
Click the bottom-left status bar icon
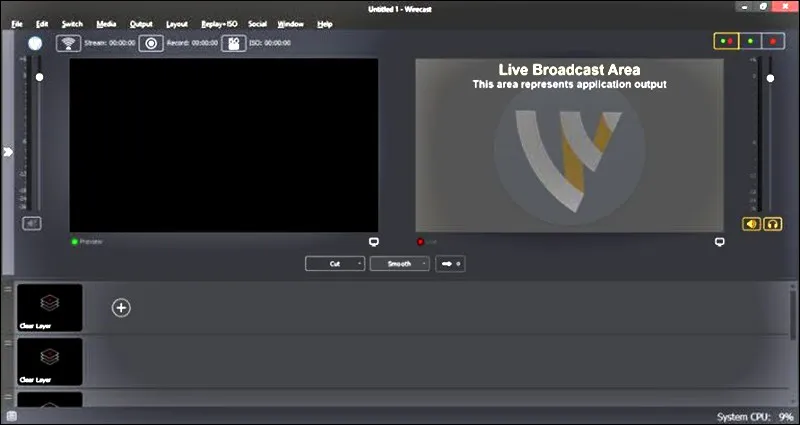(12, 416)
